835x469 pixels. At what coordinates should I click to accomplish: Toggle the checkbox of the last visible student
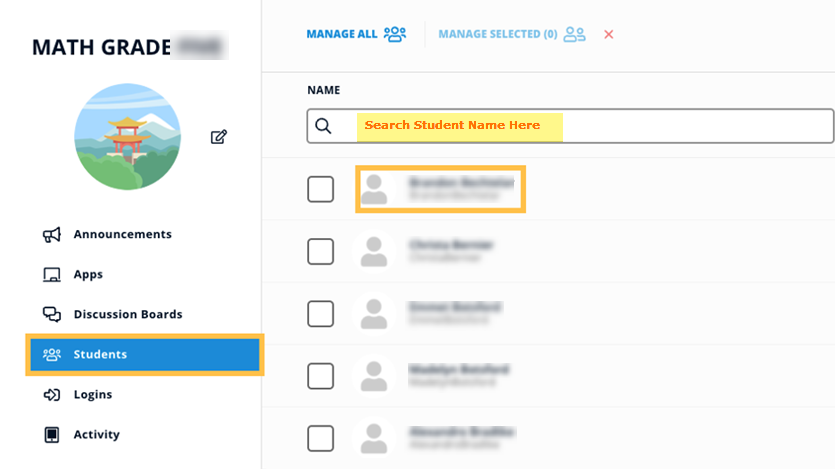320,438
